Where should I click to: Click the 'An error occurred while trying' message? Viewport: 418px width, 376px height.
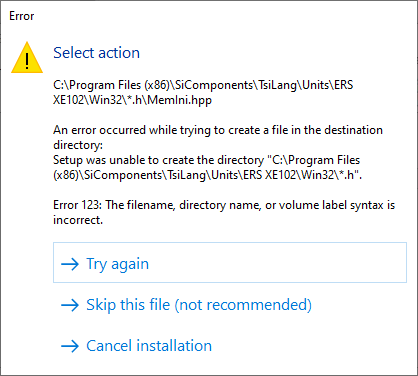point(218,130)
